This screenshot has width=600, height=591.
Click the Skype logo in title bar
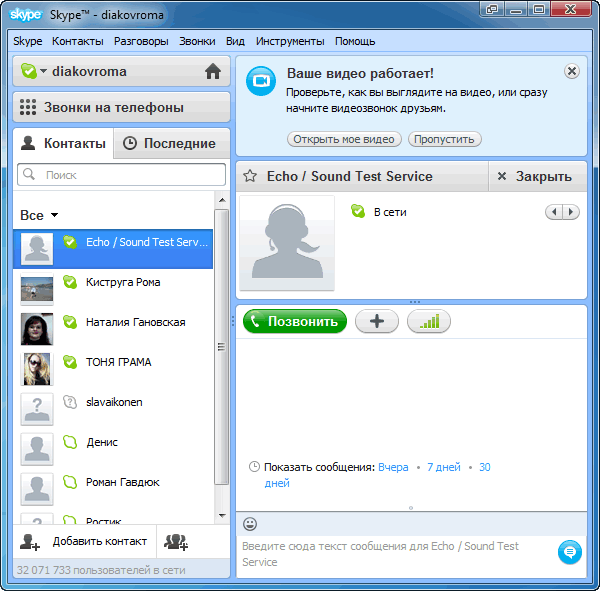point(25,15)
